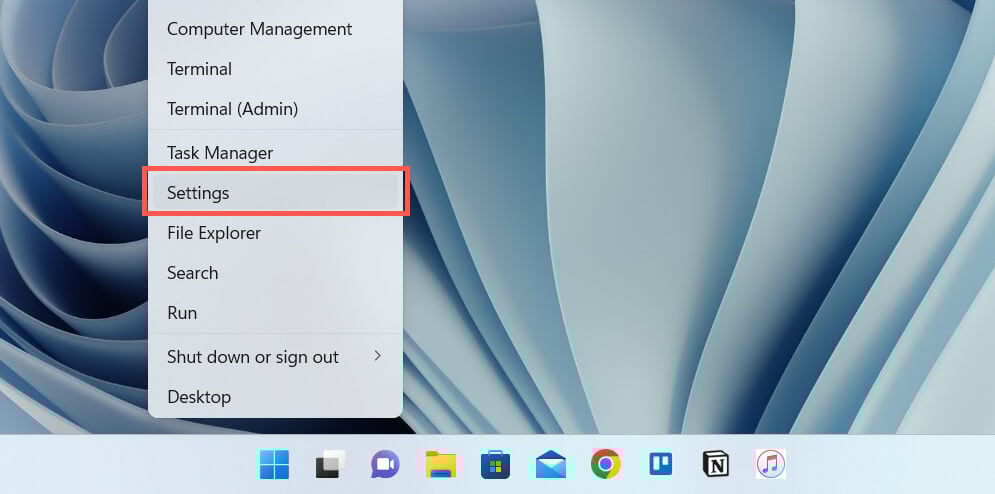This screenshot has height=494, width=995.
Task: Launch Google Chrome from the taskbar
Action: click(x=606, y=464)
